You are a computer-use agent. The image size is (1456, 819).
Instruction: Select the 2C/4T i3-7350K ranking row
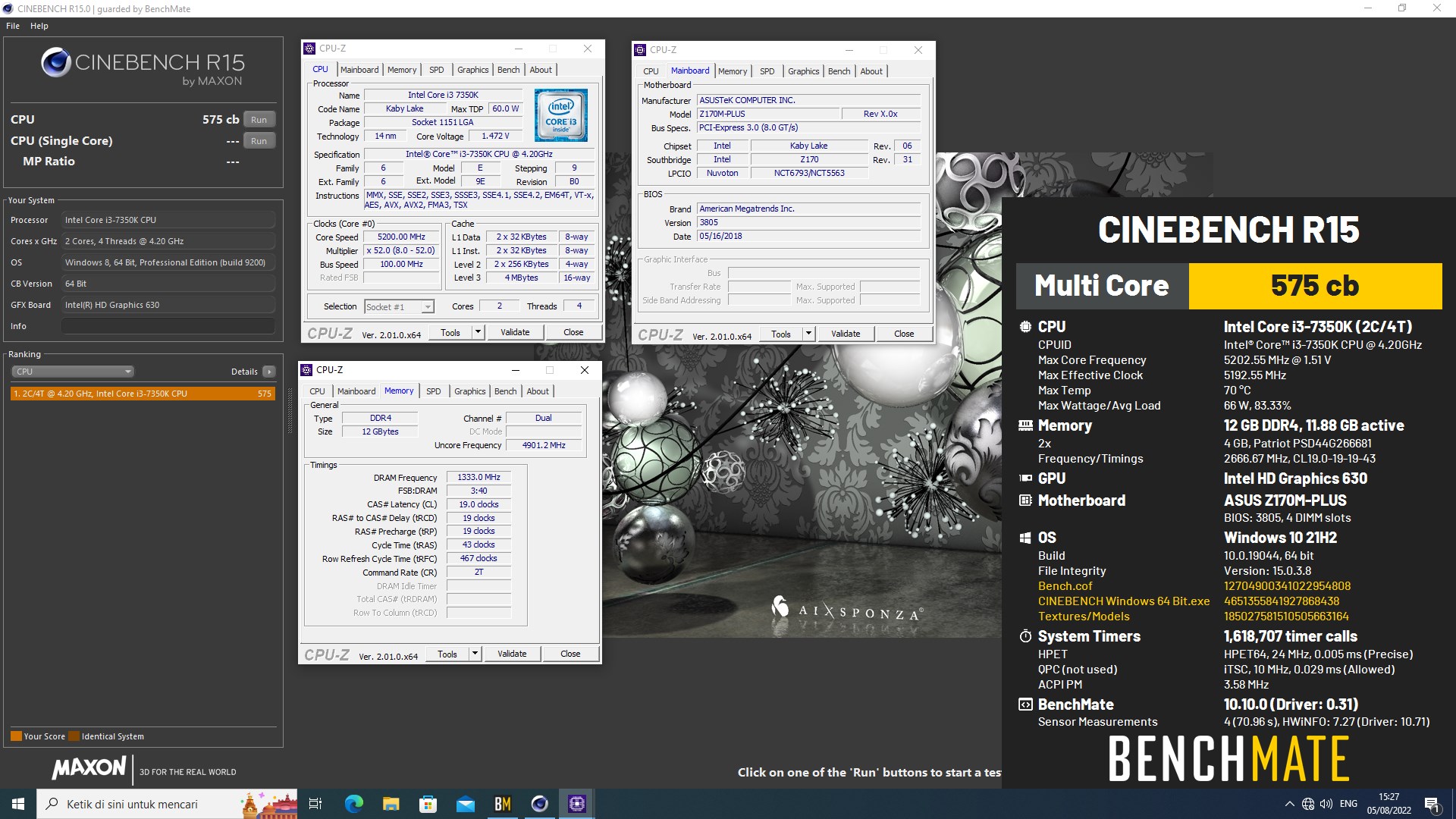(143, 394)
